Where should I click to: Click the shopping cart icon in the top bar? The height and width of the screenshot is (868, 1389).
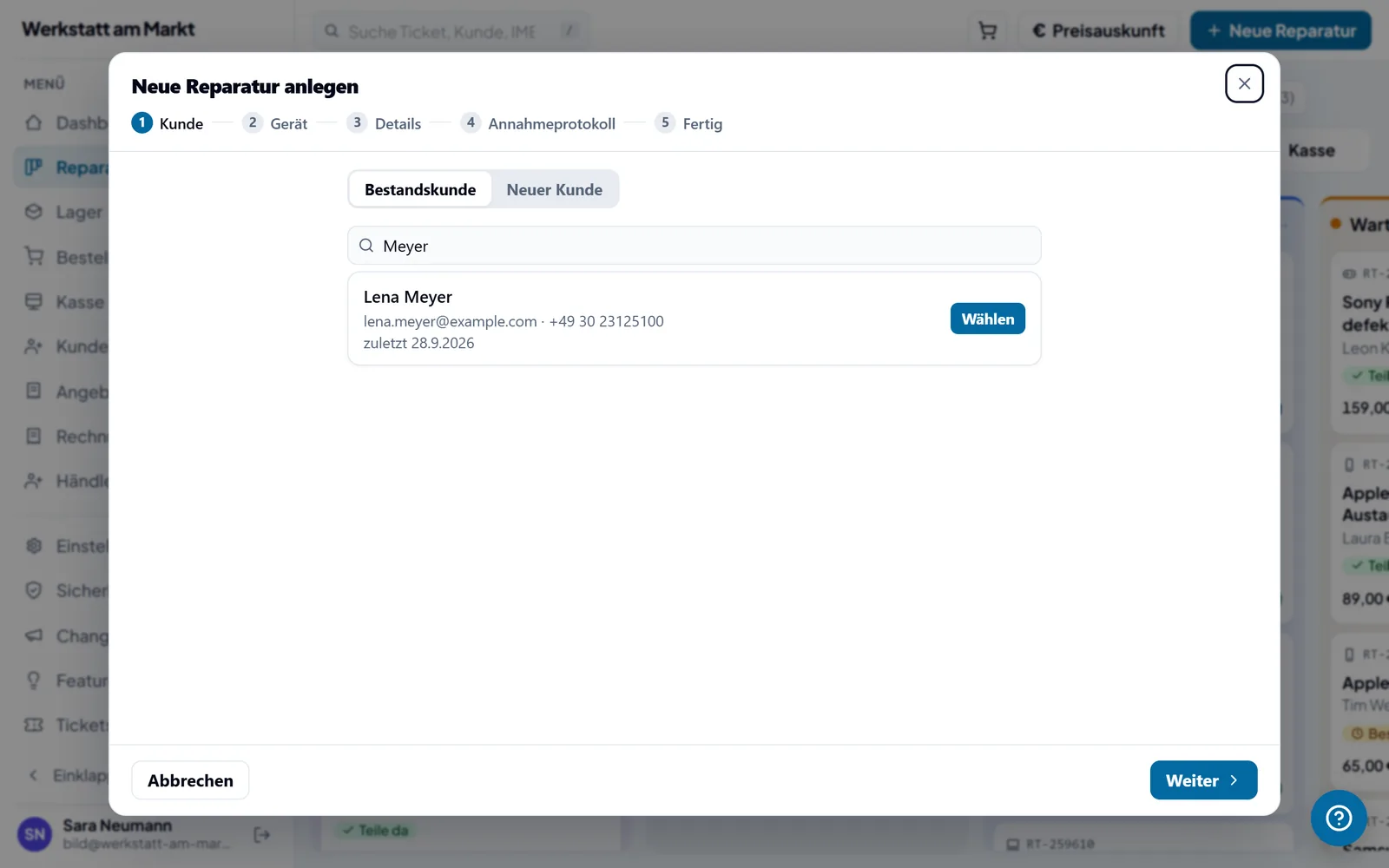tap(987, 31)
